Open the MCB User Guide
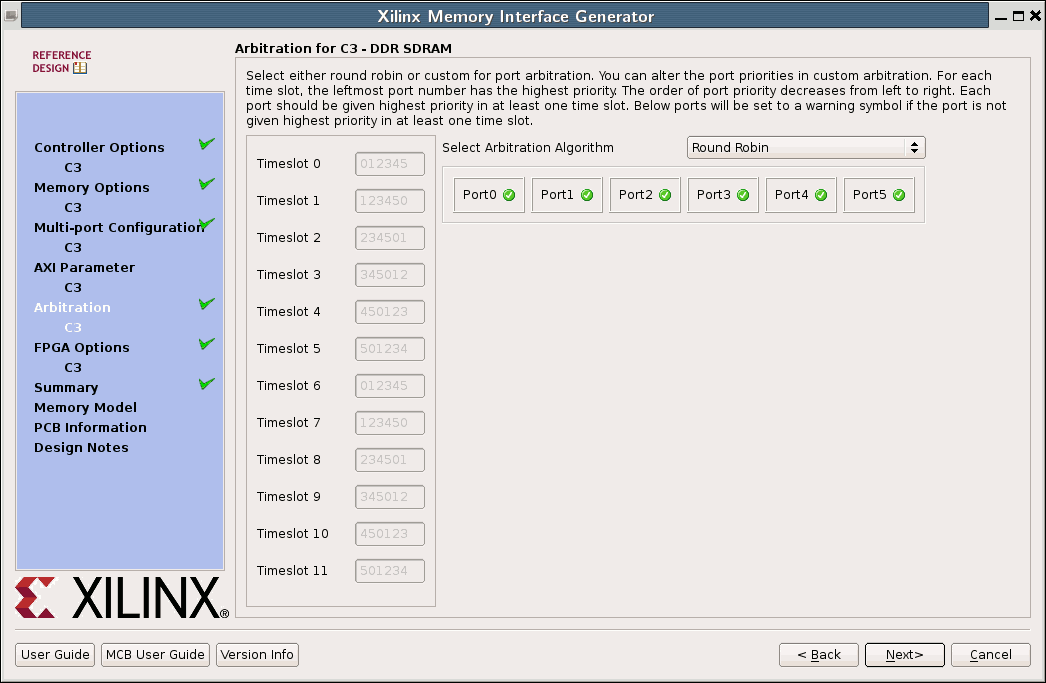1046x683 pixels. [x=155, y=655]
